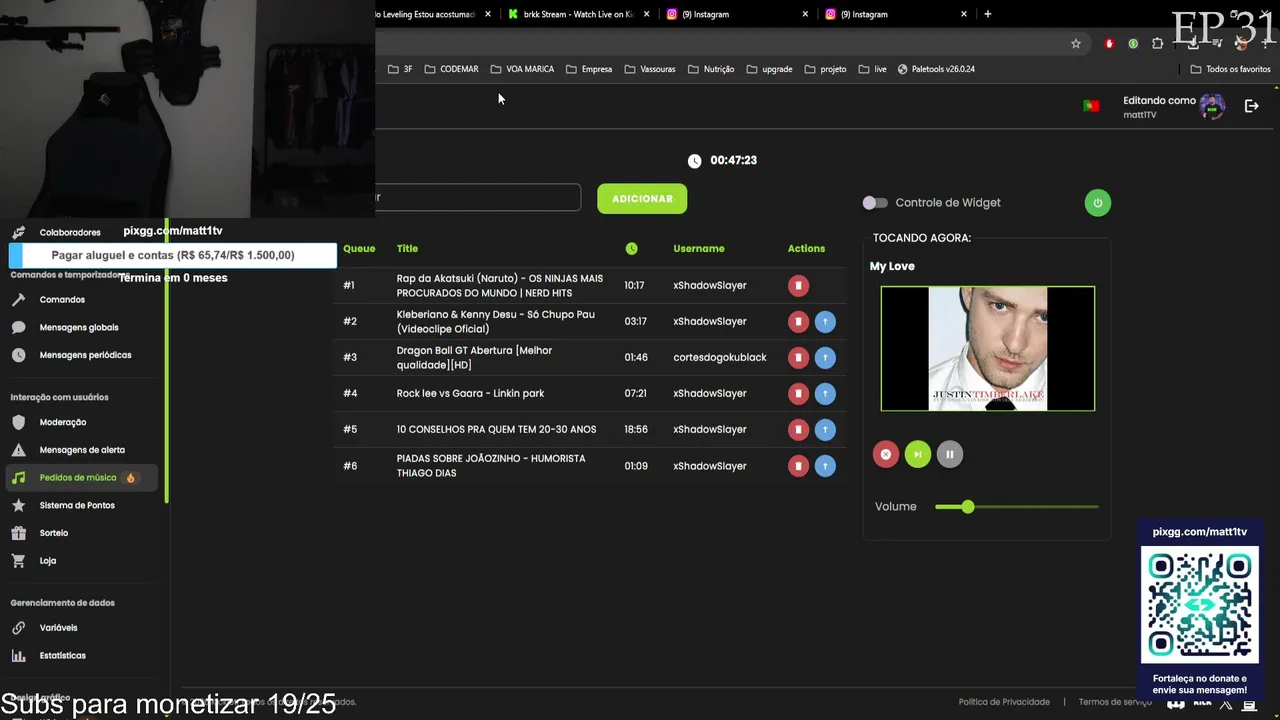Open Moderação in the sidebar

click(x=63, y=423)
